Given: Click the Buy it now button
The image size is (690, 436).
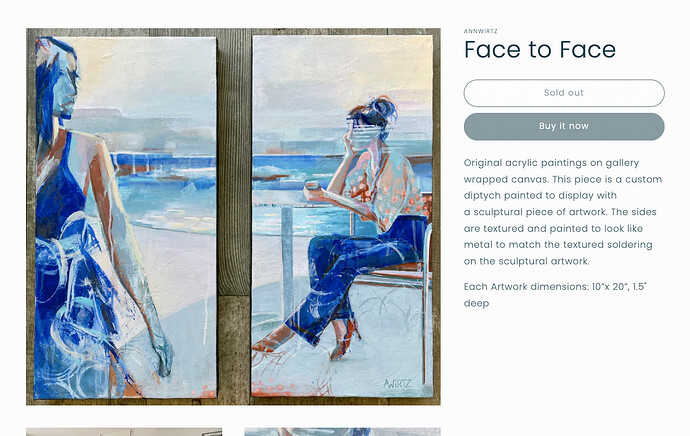Looking at the screenshot, I should (x=564, y=126).
